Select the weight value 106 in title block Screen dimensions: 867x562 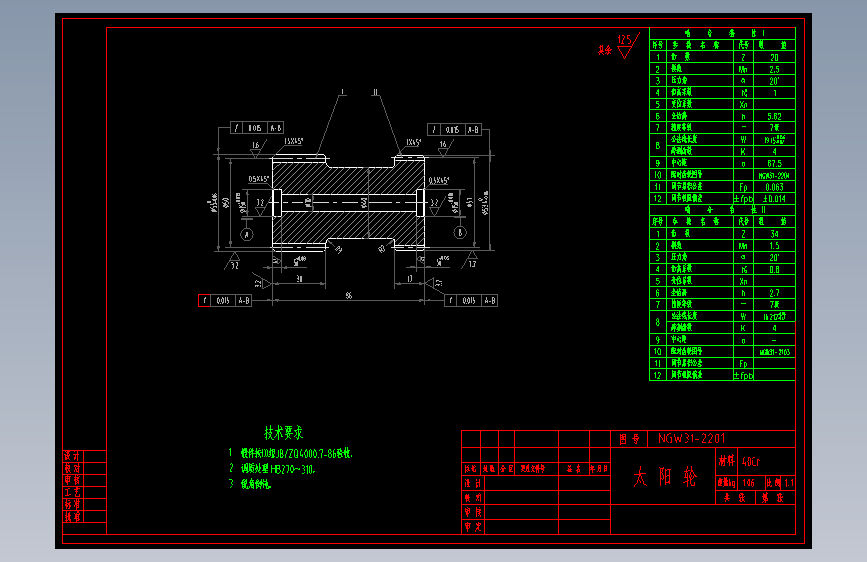tap(749, 483)
